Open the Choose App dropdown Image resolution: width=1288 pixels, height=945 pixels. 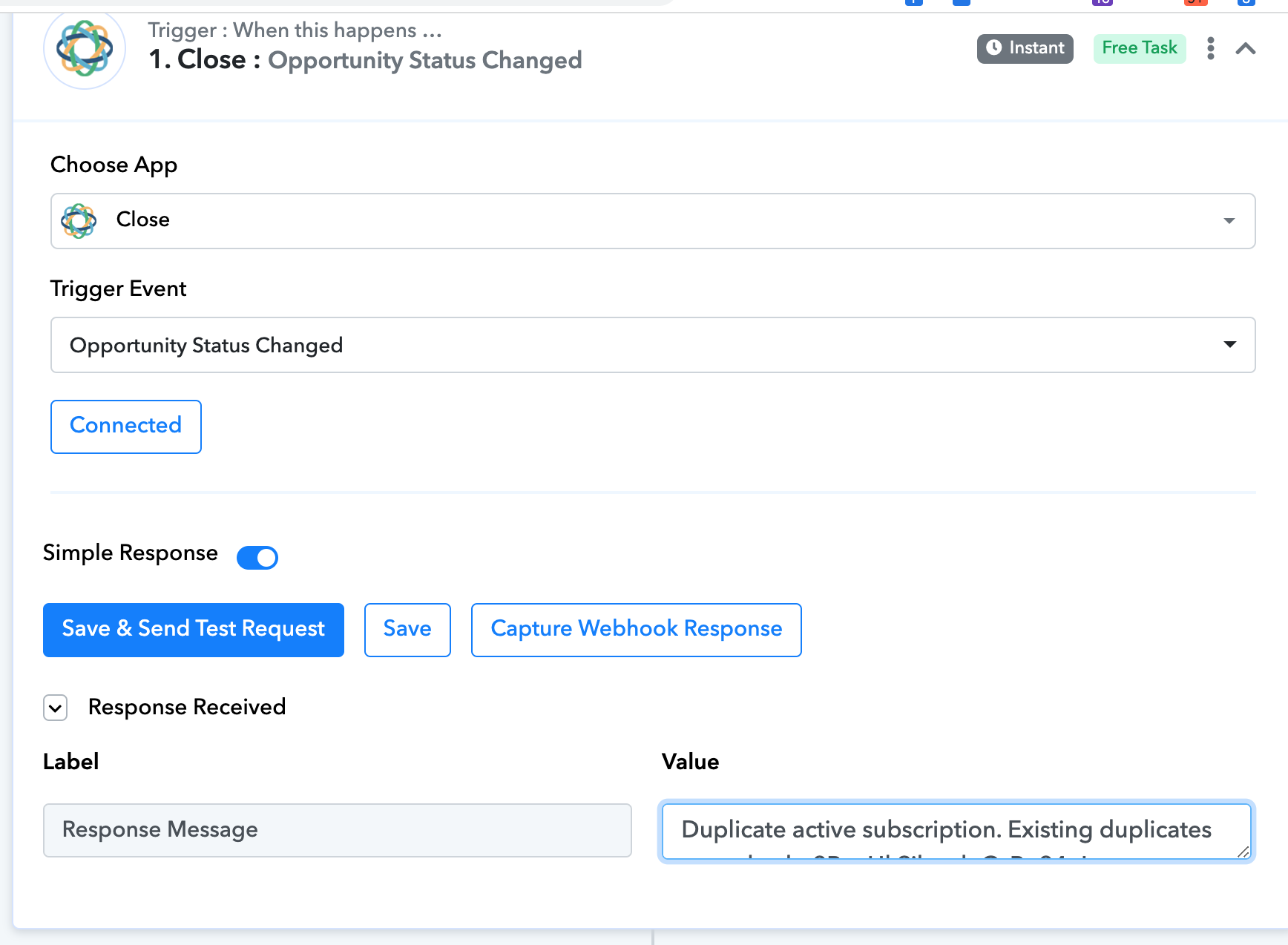point(653,221)
